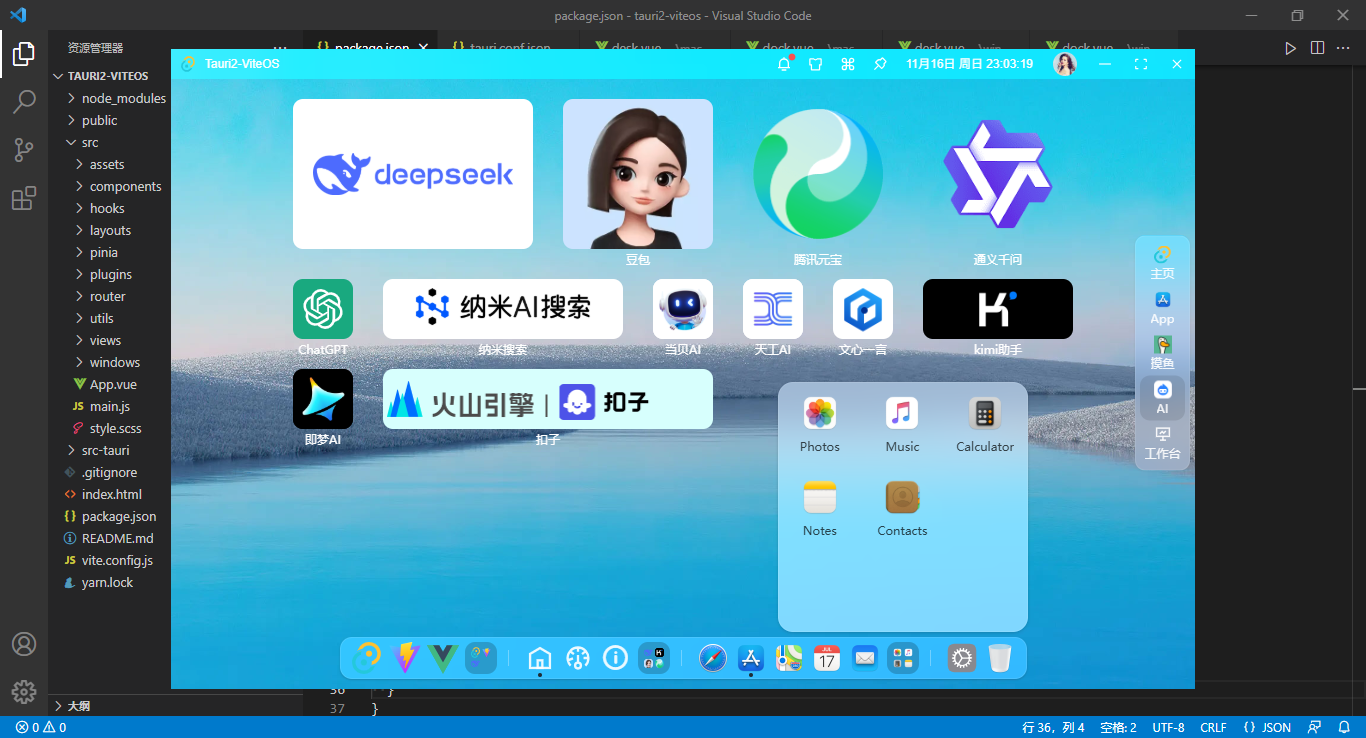Open 文心一言 from the desktop
Screen dimensions: 1366x738
coord(862,308)
